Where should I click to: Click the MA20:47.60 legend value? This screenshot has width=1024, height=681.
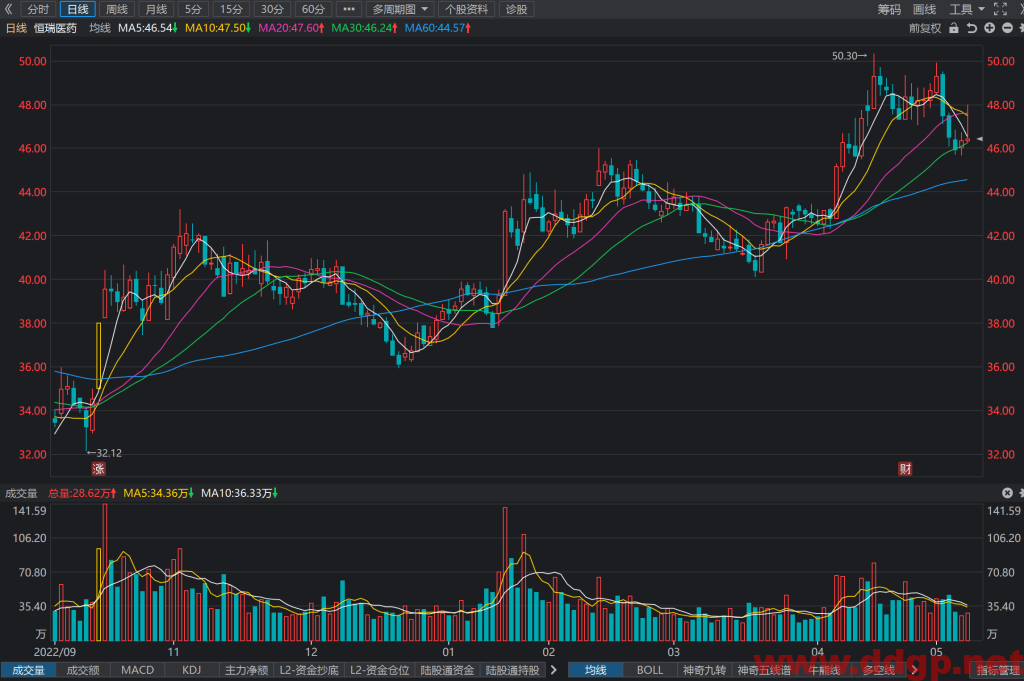291,28
